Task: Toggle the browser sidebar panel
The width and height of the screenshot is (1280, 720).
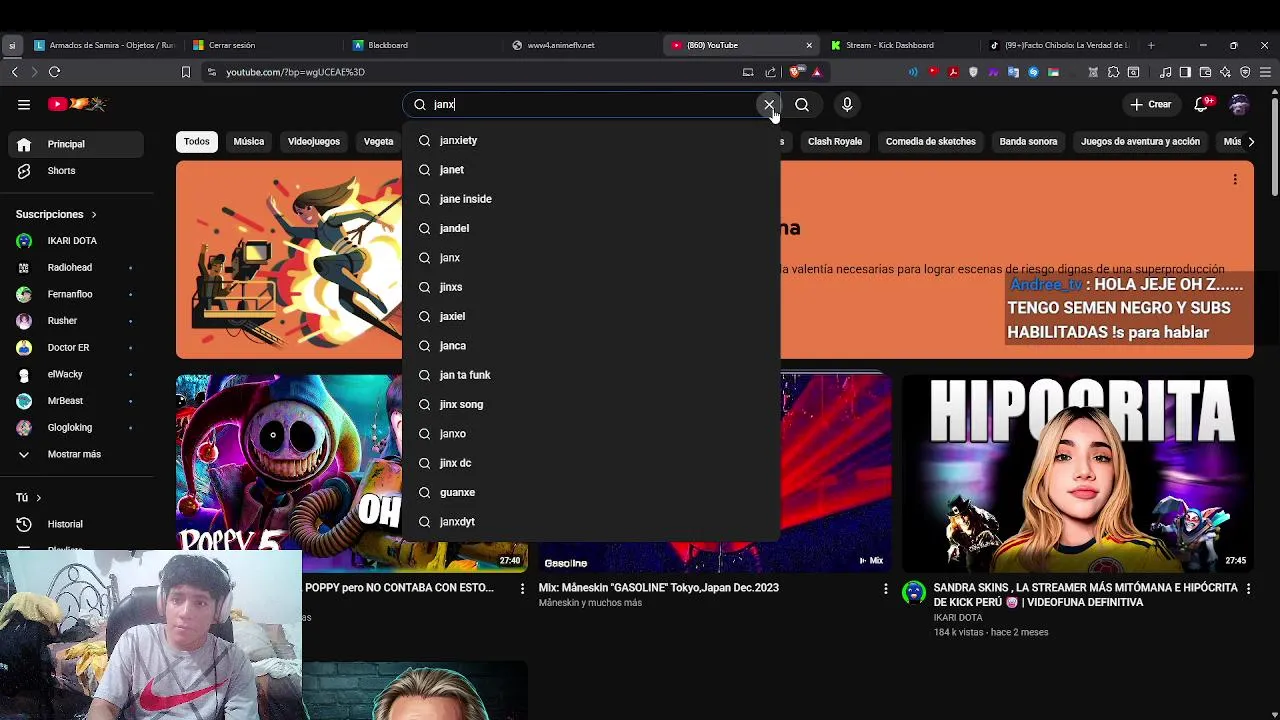Action: [x=1185, y=72]
